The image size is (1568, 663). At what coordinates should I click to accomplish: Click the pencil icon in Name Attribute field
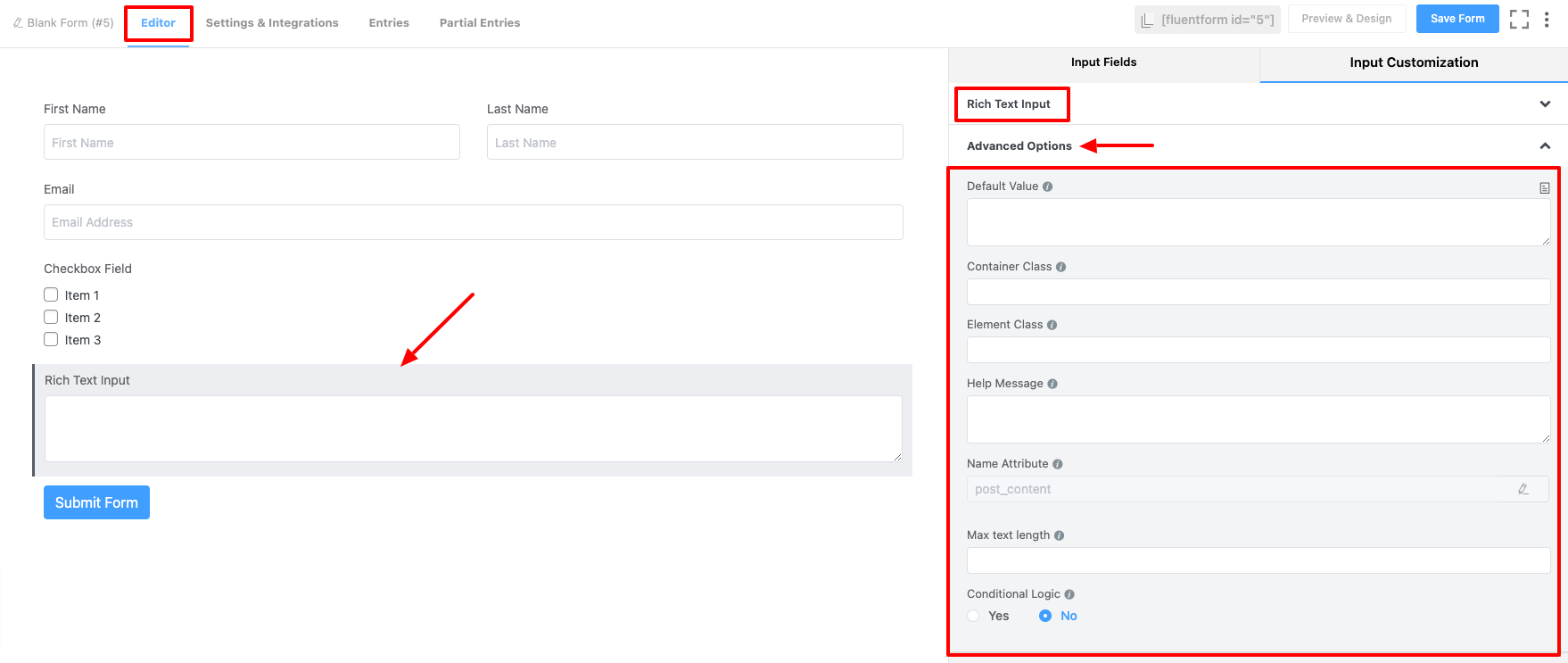[x=1523, y=489]
